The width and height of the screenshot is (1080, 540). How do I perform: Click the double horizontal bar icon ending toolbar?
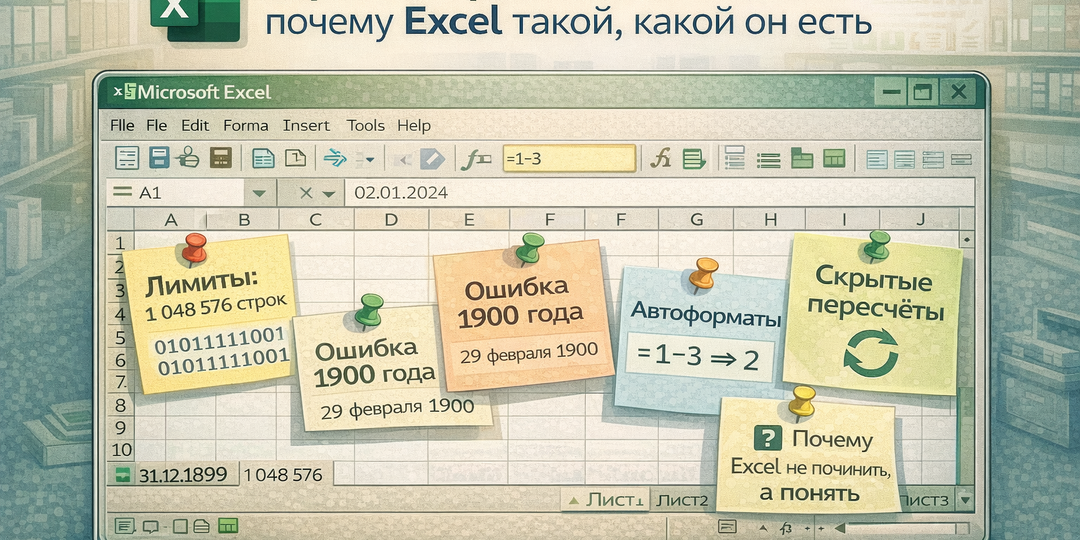click(x=960, y=159)
